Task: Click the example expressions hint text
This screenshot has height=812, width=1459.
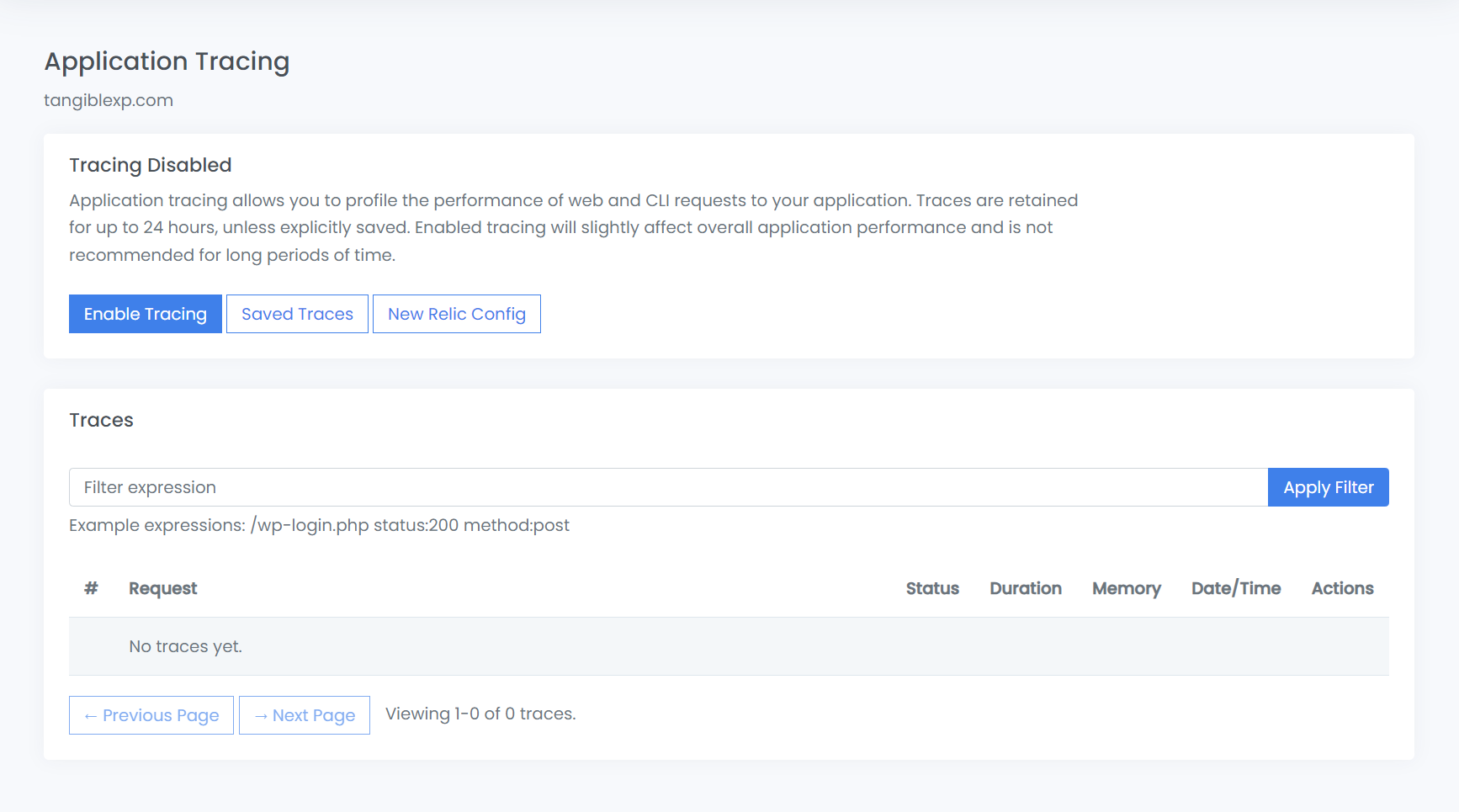Action: pyautogui.click(x=319, y=525)
